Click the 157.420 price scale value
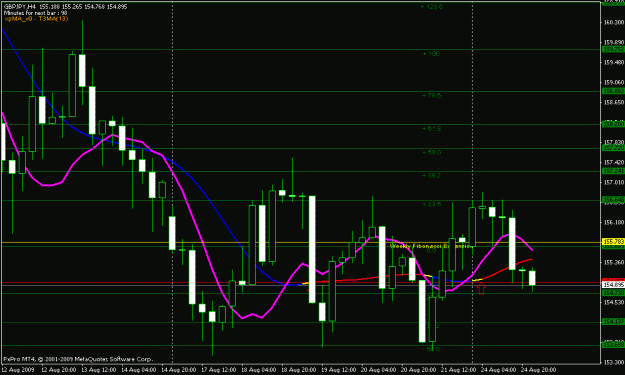The height and width of the screenshot is (375, 625). point(614,163)
